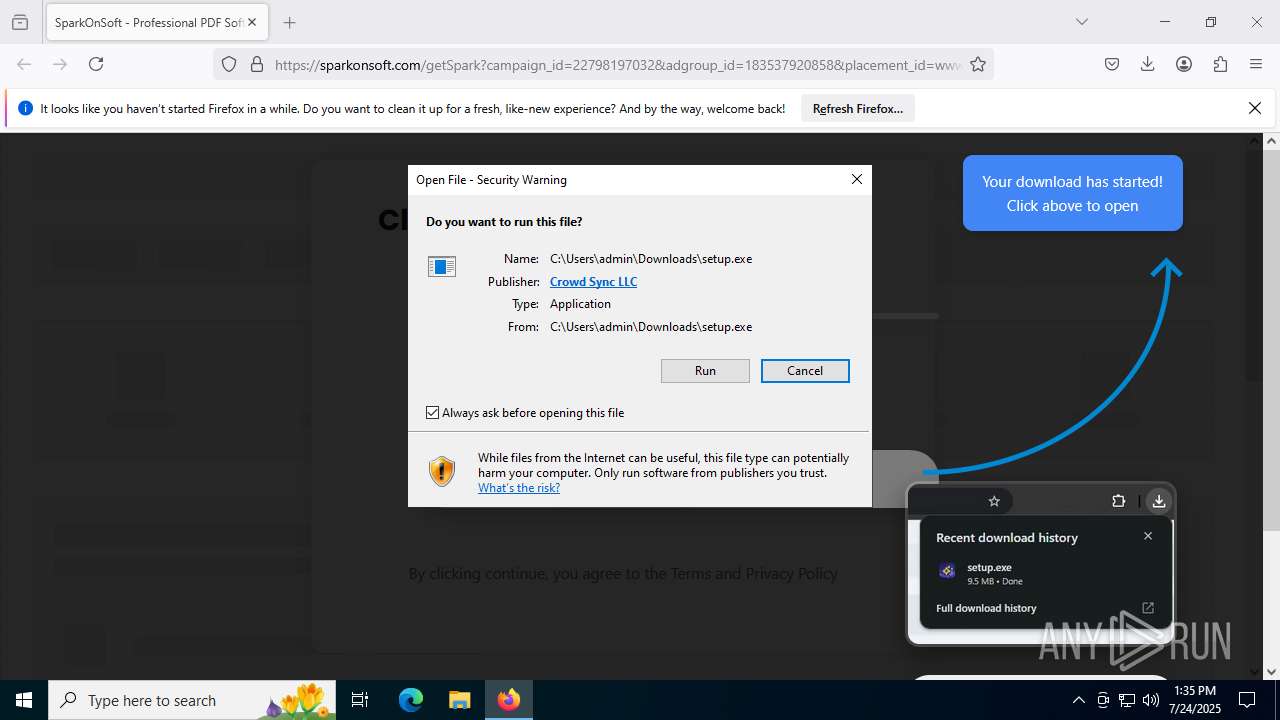1280x720 pixels.
Task: Open File Explorer from the taskbar
Action: tap(459, 700)
